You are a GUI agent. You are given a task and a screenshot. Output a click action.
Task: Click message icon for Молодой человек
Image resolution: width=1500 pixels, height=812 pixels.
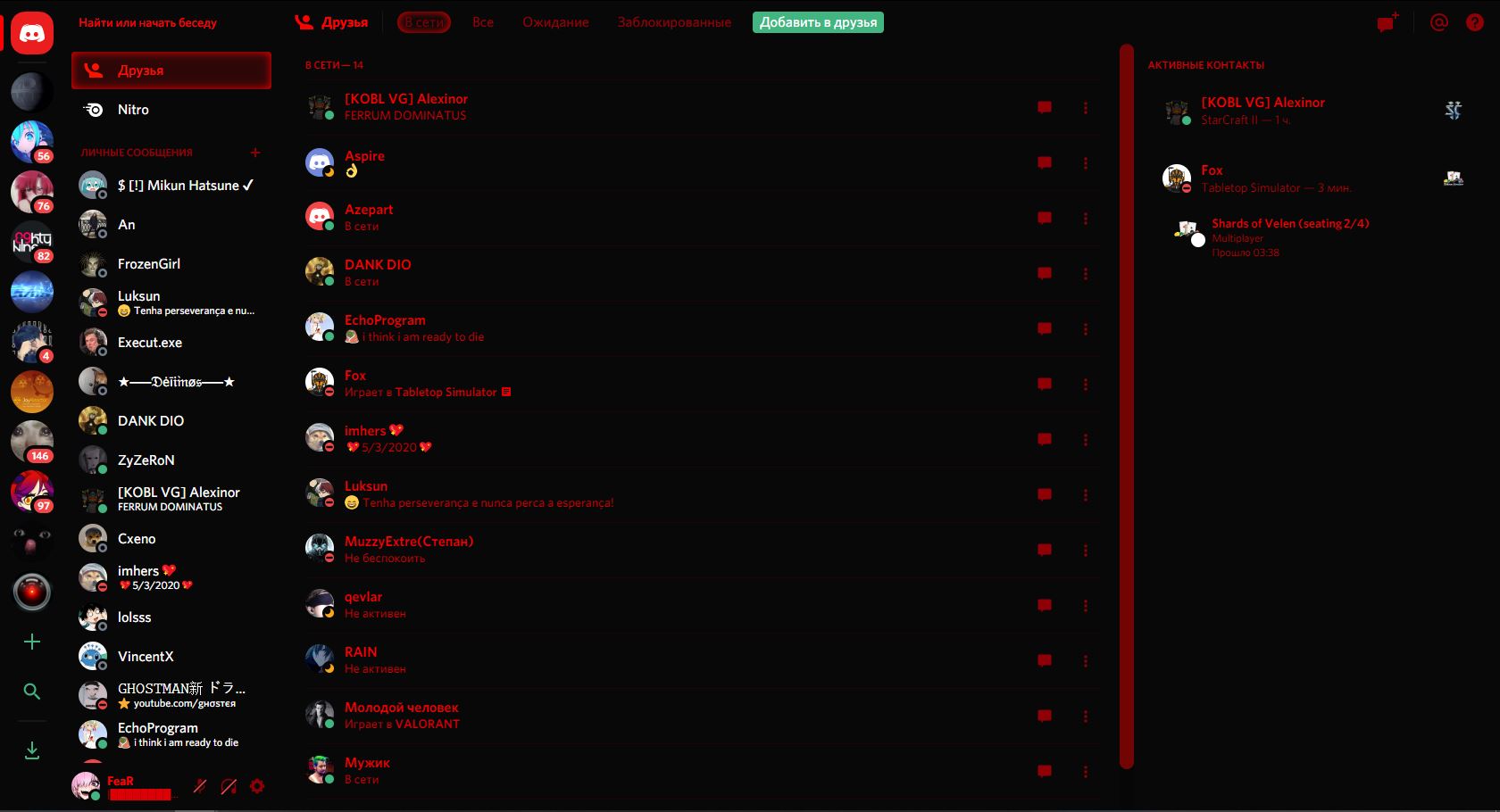pos(1045,717)
